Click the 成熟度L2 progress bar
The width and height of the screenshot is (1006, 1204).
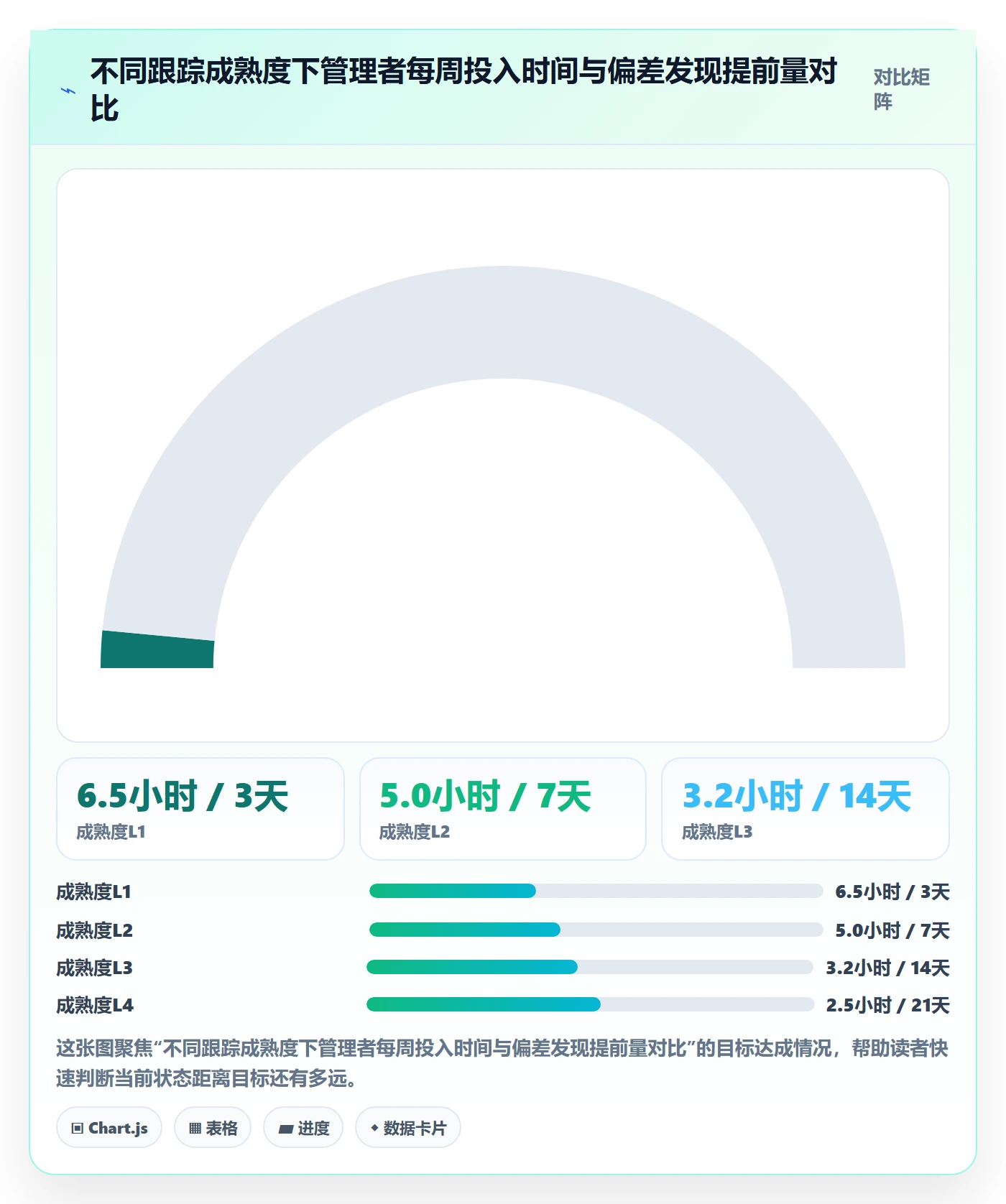(x=596, y=930)
